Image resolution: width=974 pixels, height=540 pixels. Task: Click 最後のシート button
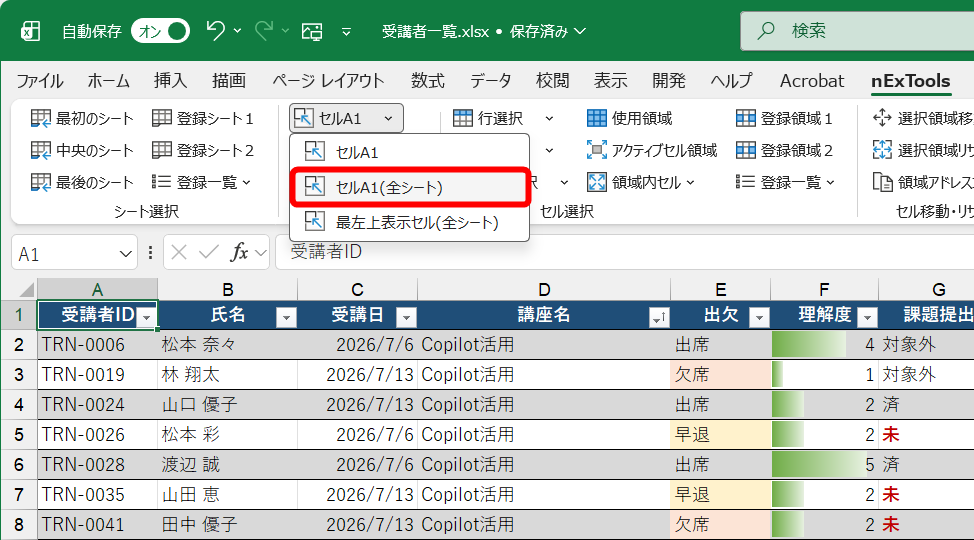[82, 182]
